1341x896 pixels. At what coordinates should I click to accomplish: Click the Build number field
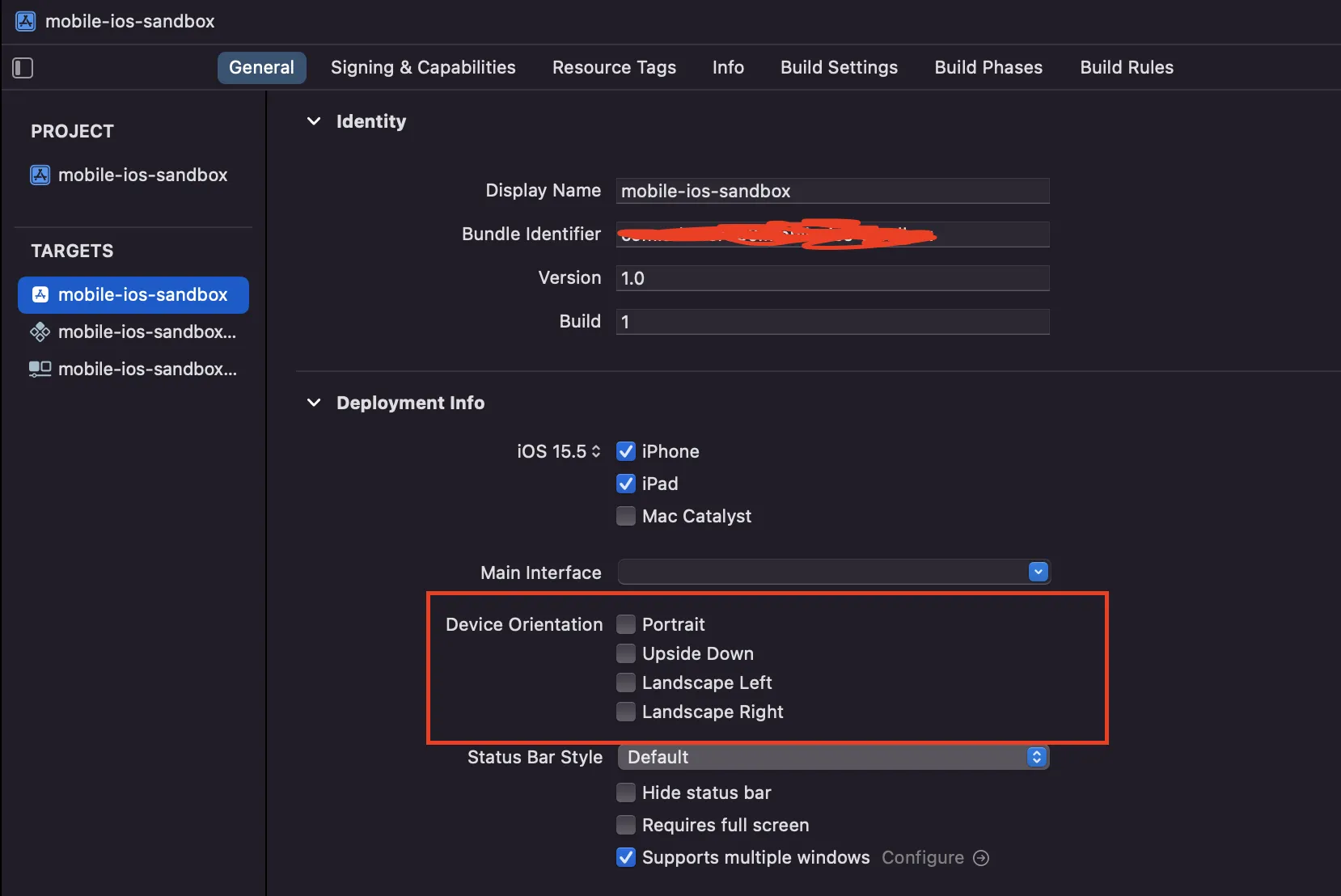click(833, 322)
